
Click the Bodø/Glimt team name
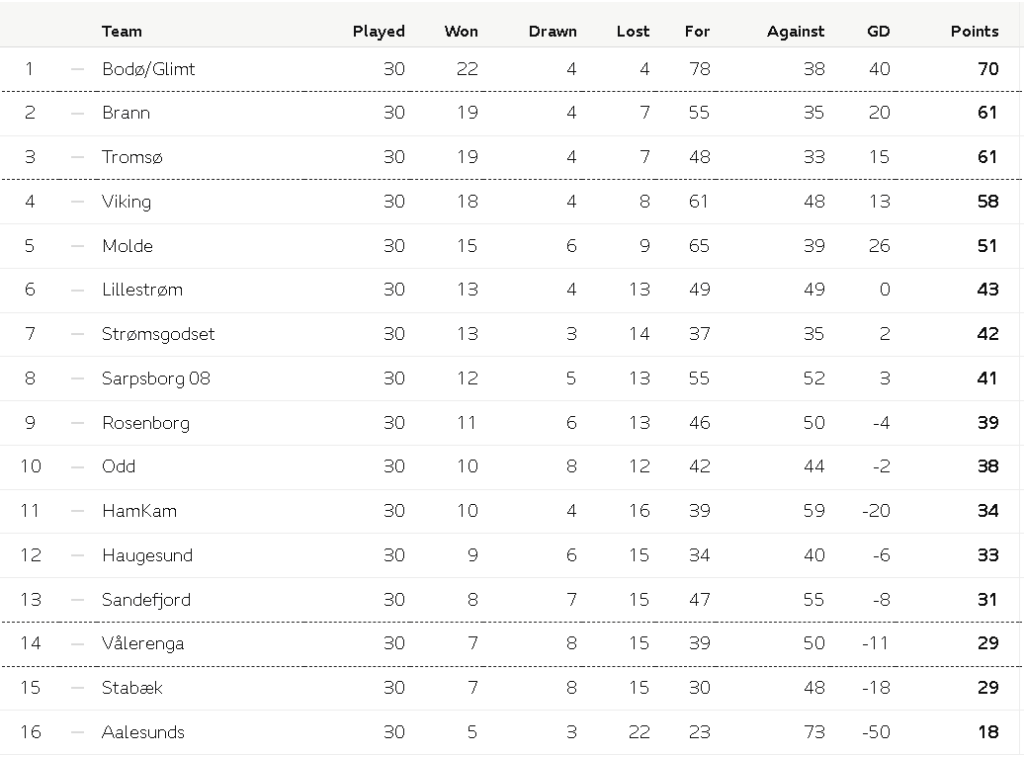149,69
